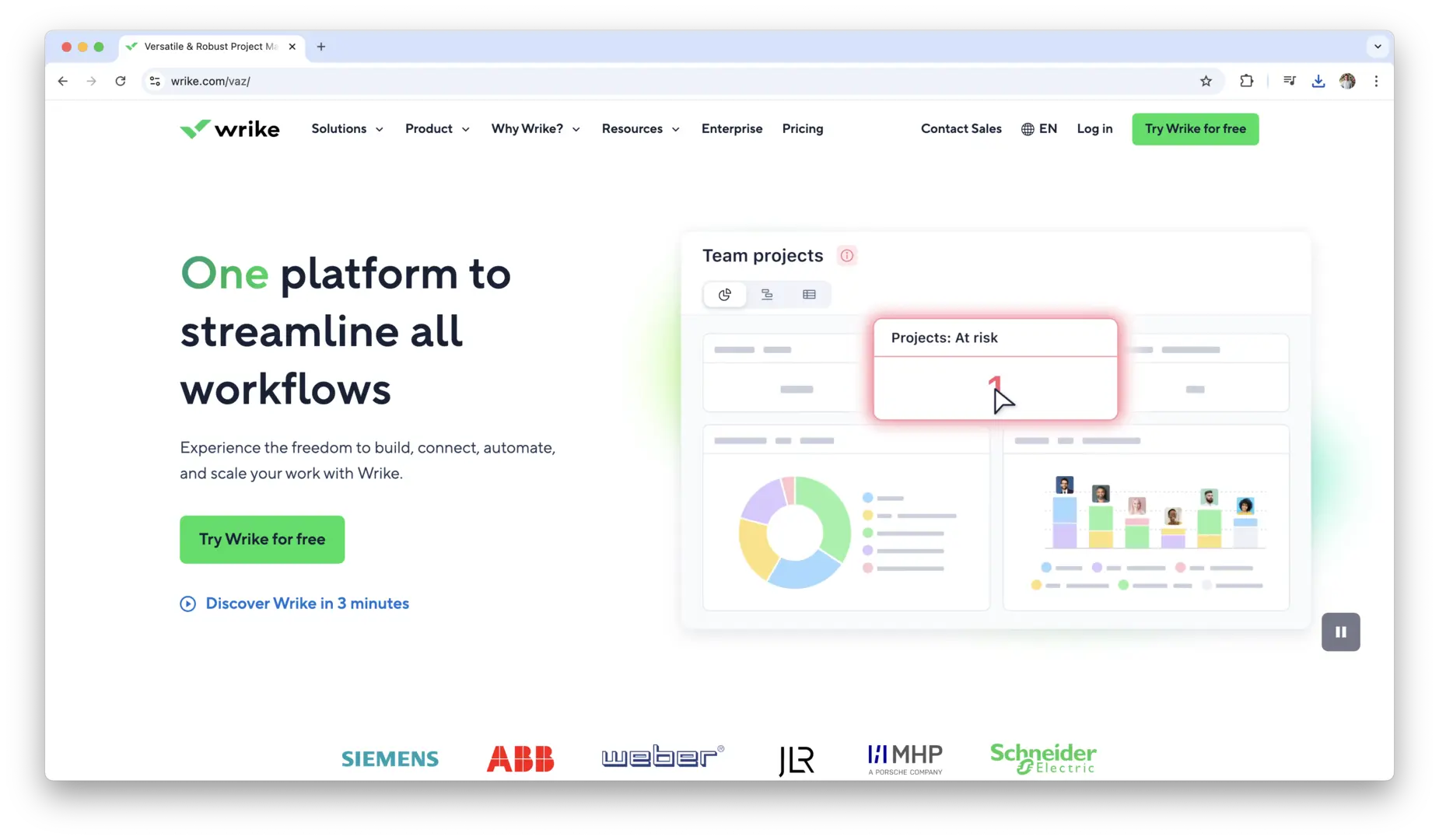Expand the Solutions dropdown menu
This screenshot has width=1439, height=840.
coord(347,129)
